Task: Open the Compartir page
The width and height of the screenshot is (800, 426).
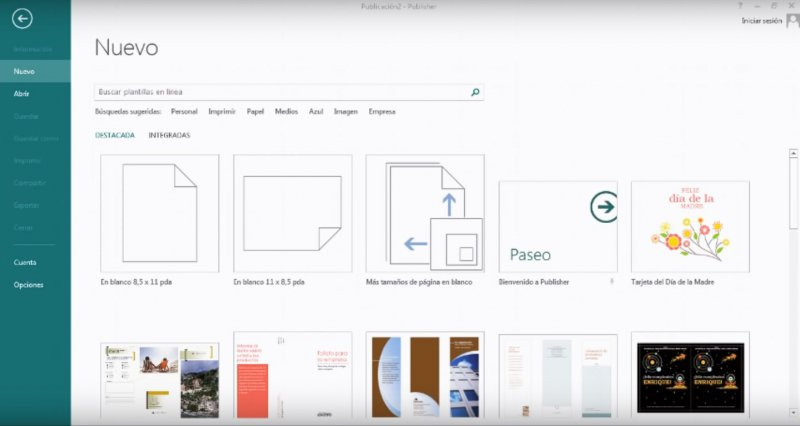Action: (30, 183)
